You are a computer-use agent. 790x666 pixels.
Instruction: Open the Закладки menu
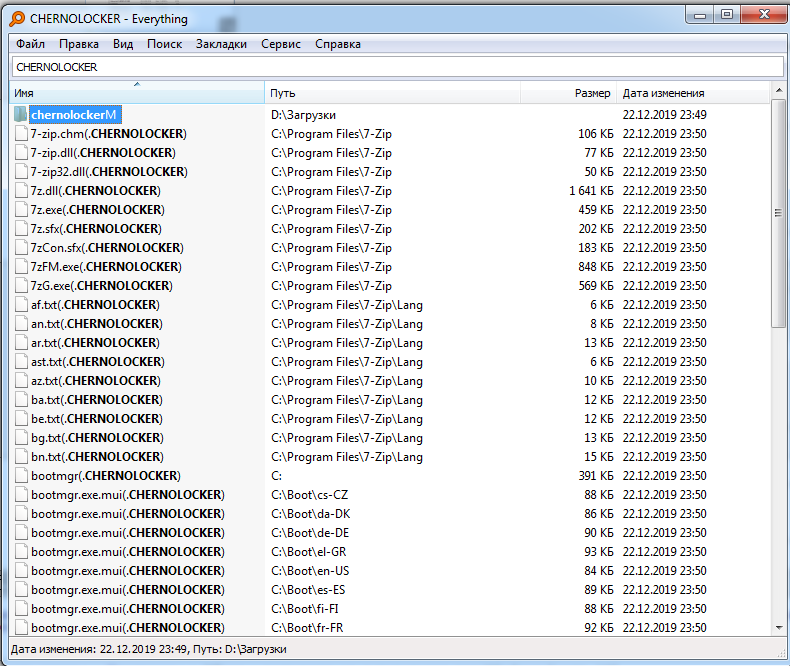point(221,44)
